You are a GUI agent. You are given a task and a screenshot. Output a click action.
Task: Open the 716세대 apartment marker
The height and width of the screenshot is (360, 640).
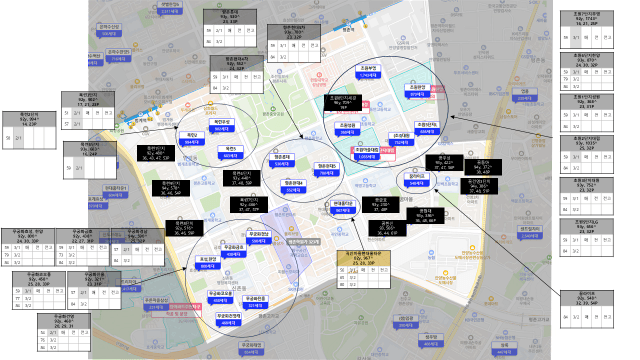pyautogui.click(x=118, y=55)
